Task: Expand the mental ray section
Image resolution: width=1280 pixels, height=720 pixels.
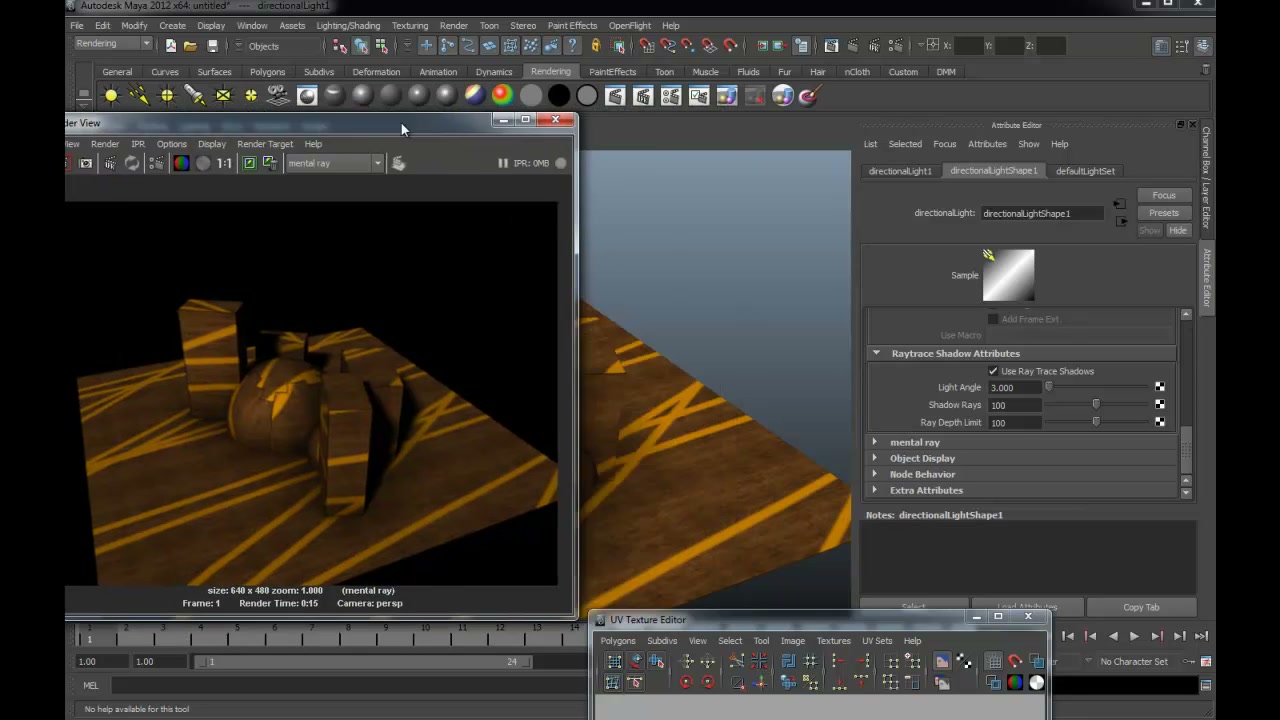Action: click(x=875, y=442)
